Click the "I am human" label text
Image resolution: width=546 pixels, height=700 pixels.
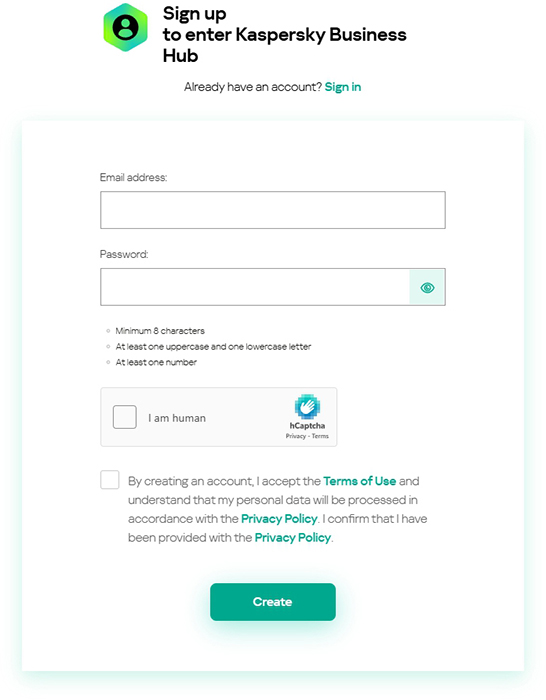pyautogui.click(x=177, y=418)
